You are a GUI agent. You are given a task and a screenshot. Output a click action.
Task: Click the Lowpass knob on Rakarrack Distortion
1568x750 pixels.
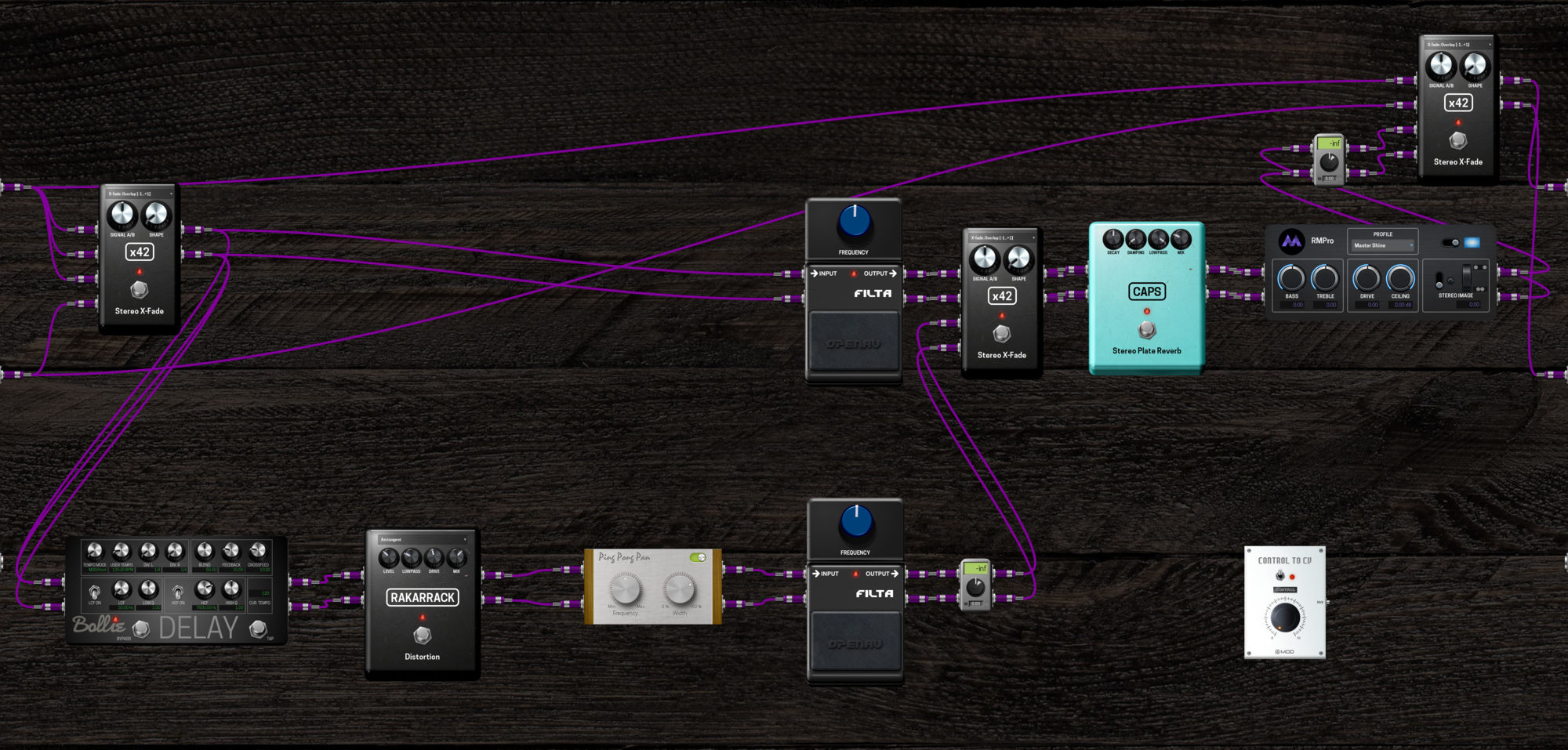(411, 558)
